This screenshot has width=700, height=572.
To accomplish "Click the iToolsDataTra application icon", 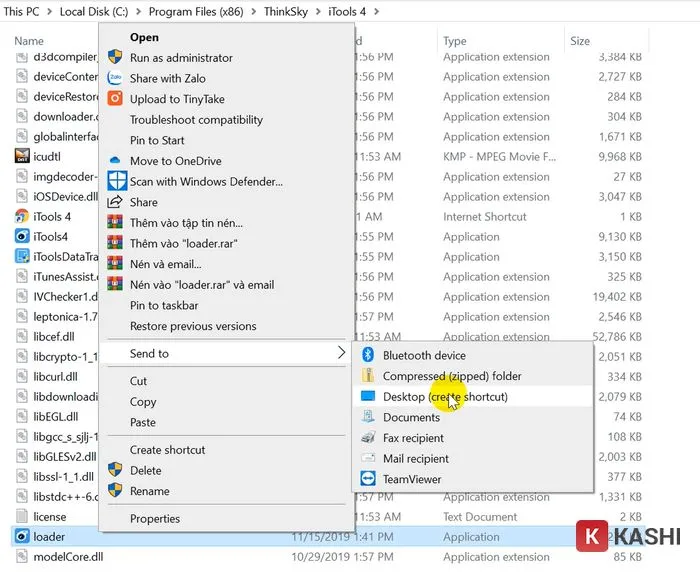I will click(x=22, y=256).
